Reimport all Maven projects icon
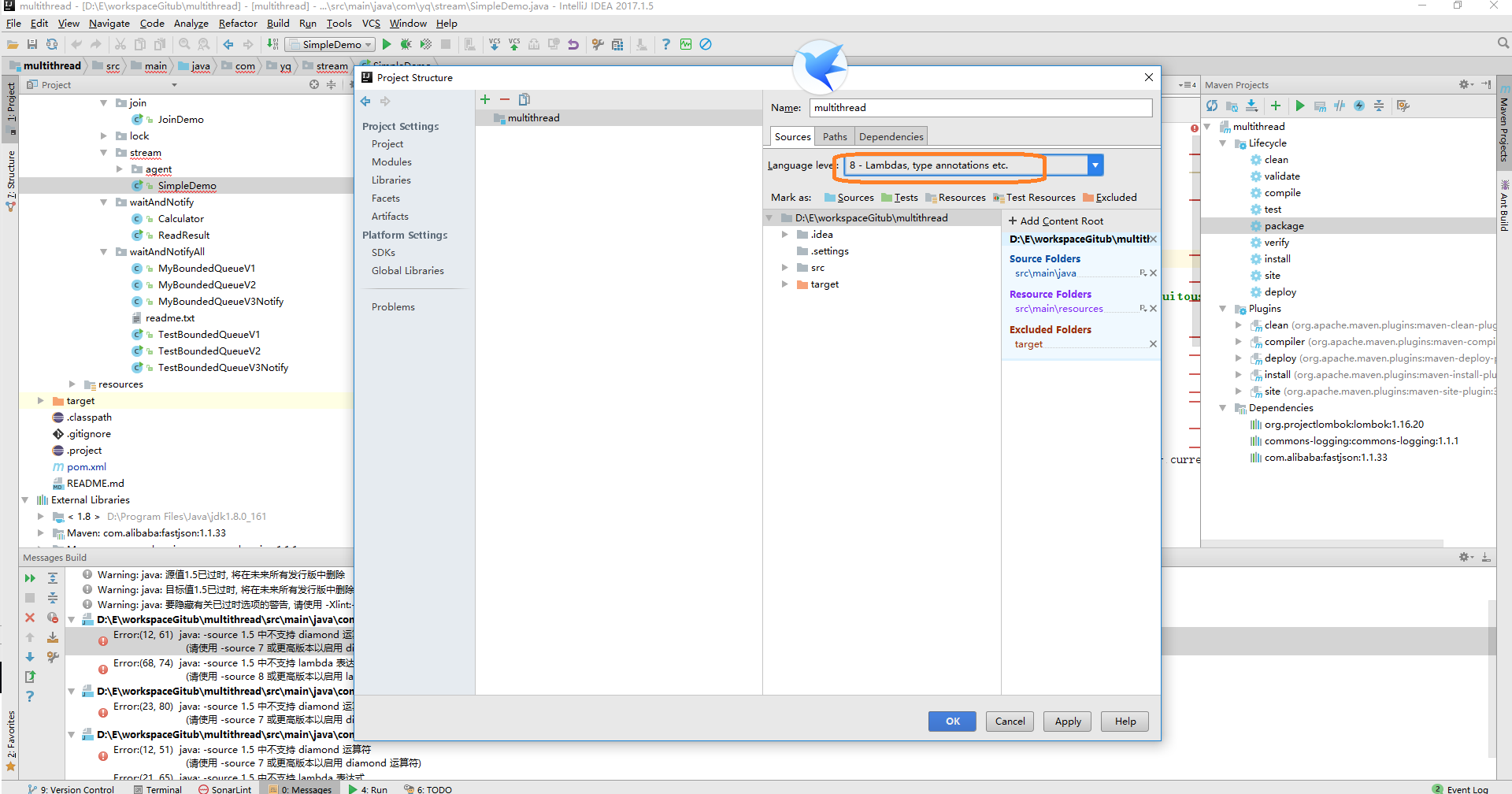This screenshot has width=1512, height=794. click(x=1212, y=106)
